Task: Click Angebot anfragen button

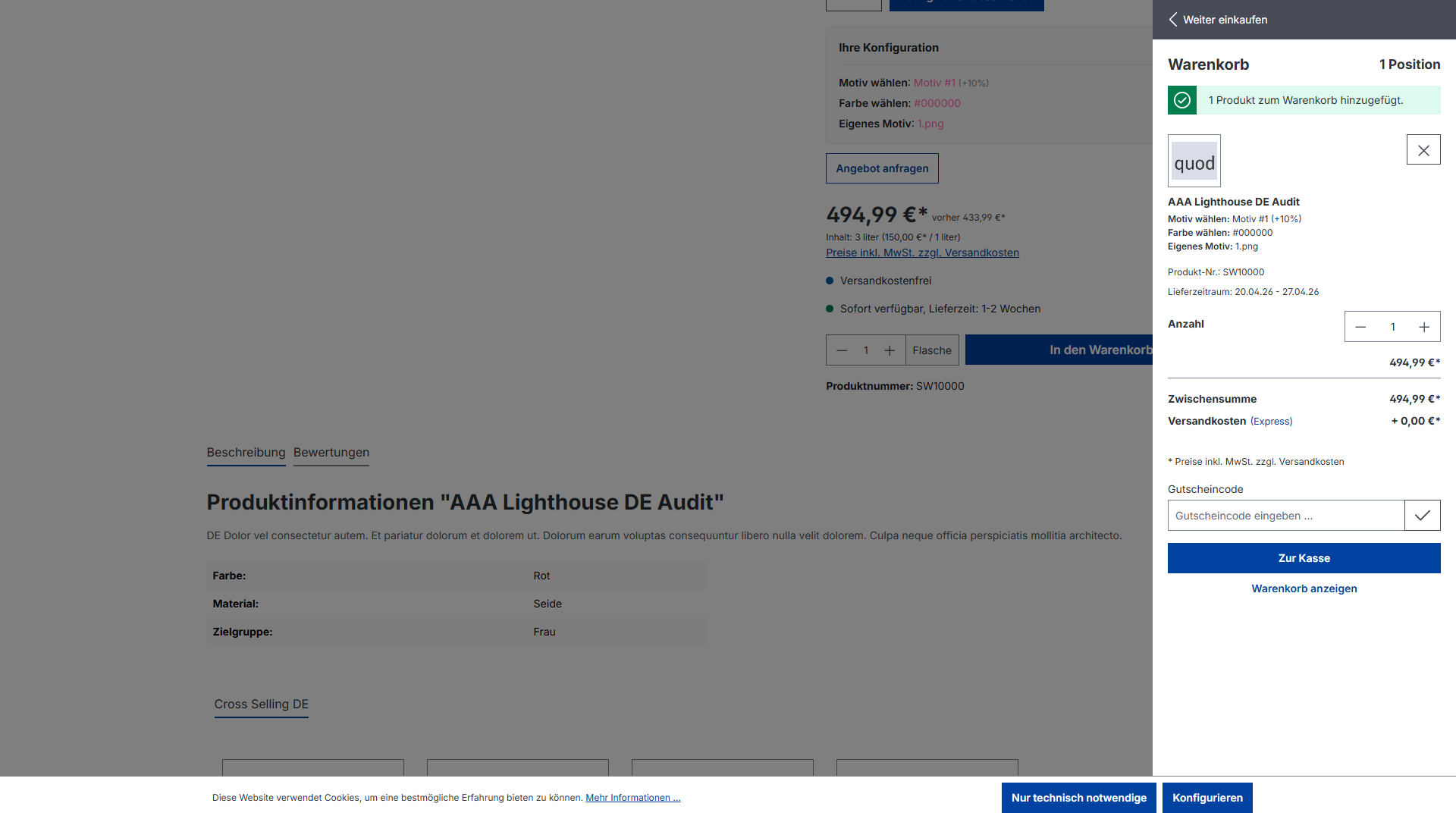Action: [882, 168]
